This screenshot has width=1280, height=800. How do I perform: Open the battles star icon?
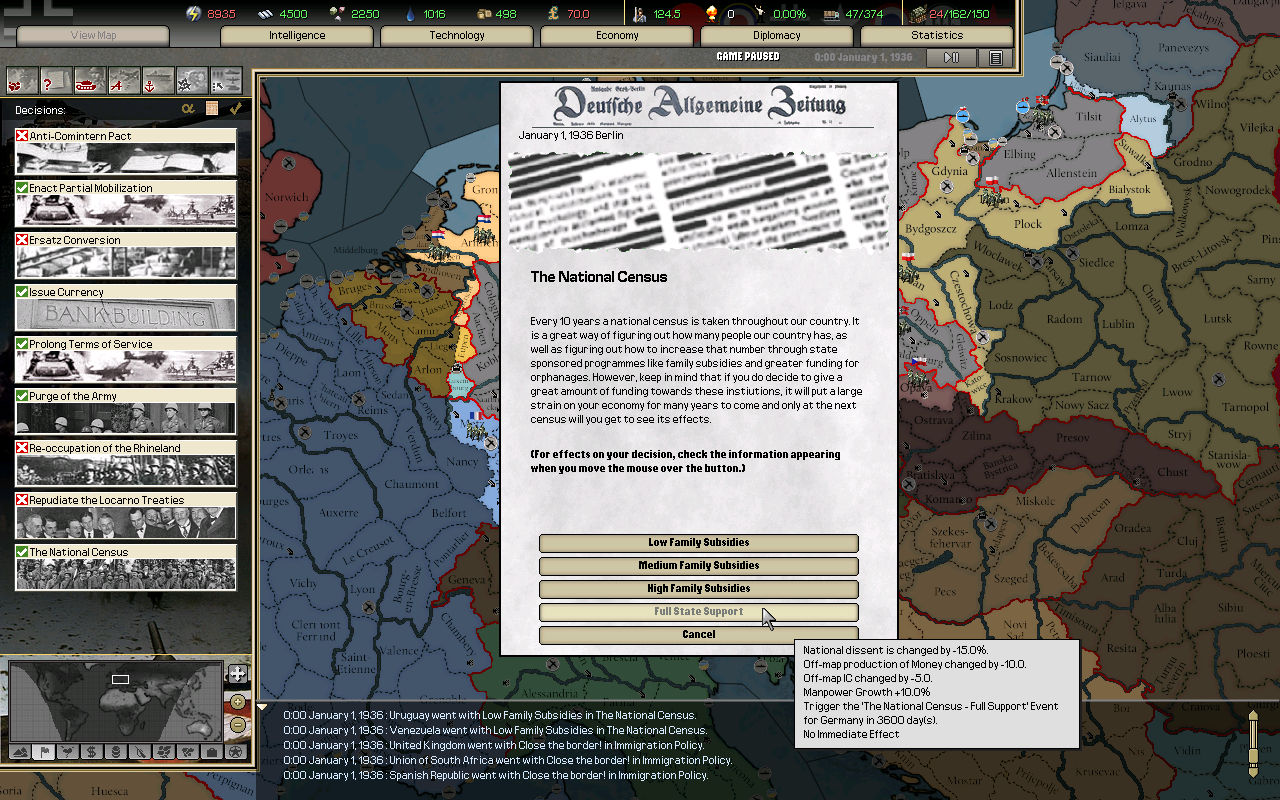(x=192, y=80)
